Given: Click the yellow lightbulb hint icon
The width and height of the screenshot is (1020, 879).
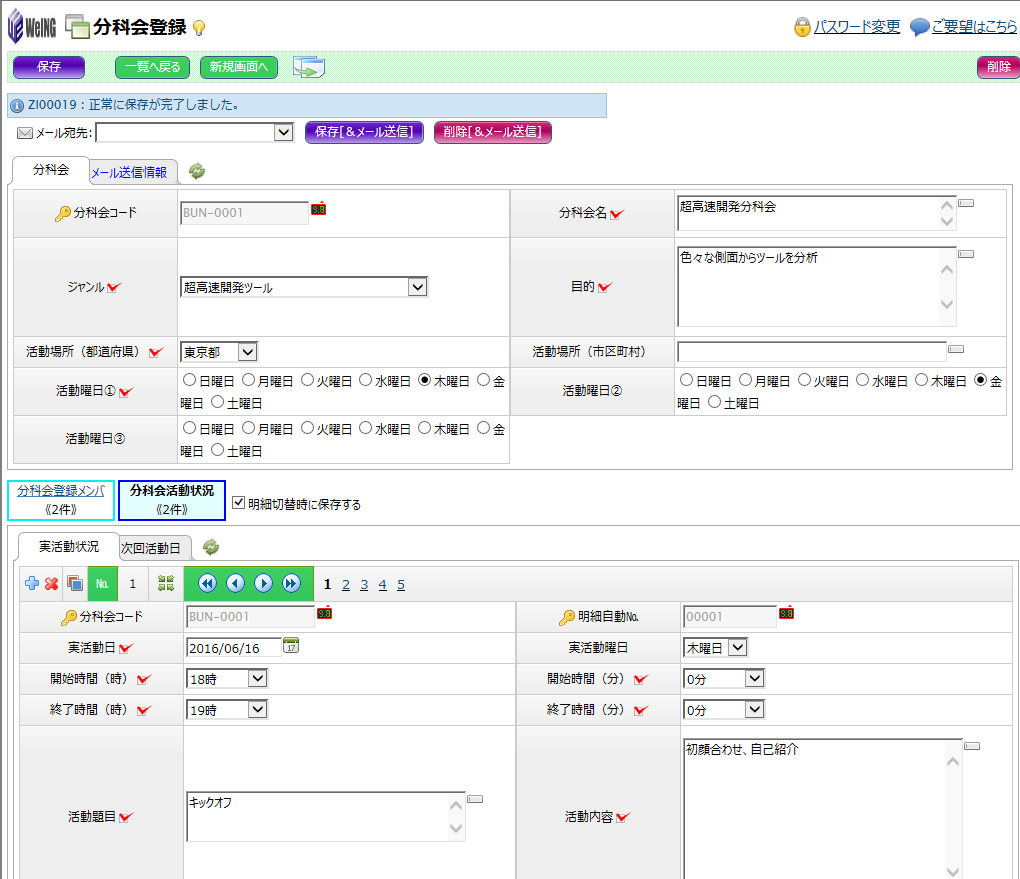Looking at the screenshot, I should 227,28.
